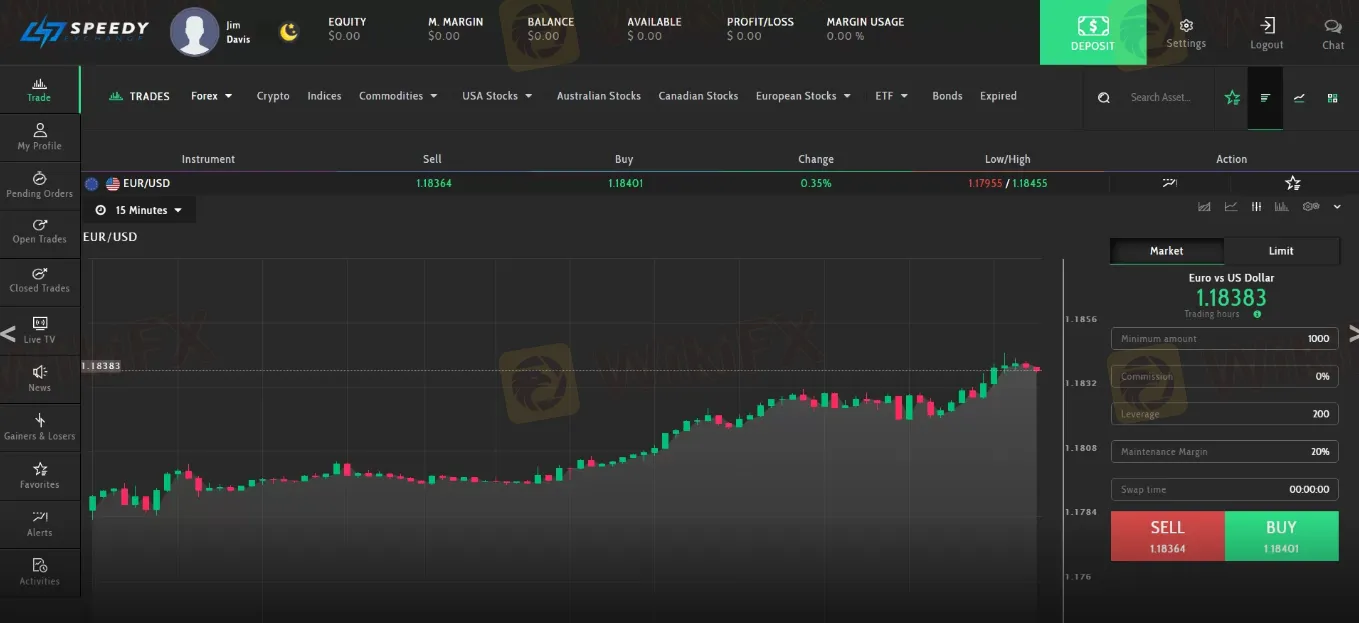Open Favorites from sidebar

(x=39, y=475)
